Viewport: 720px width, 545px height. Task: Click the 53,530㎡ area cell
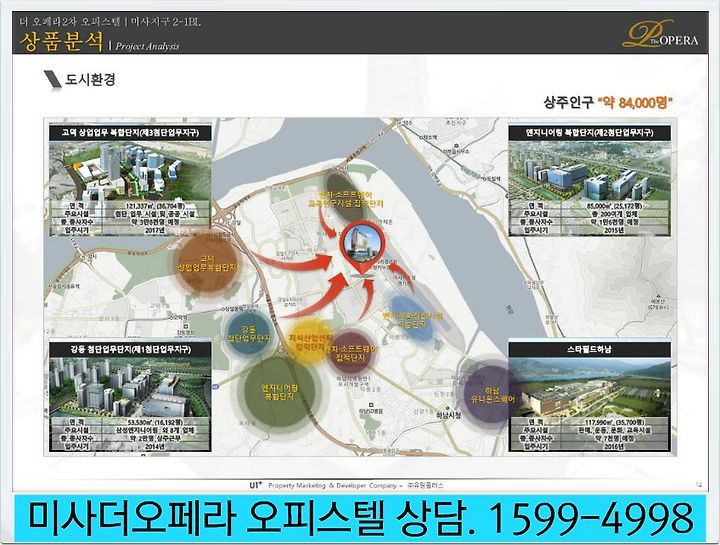coord(154,422)
